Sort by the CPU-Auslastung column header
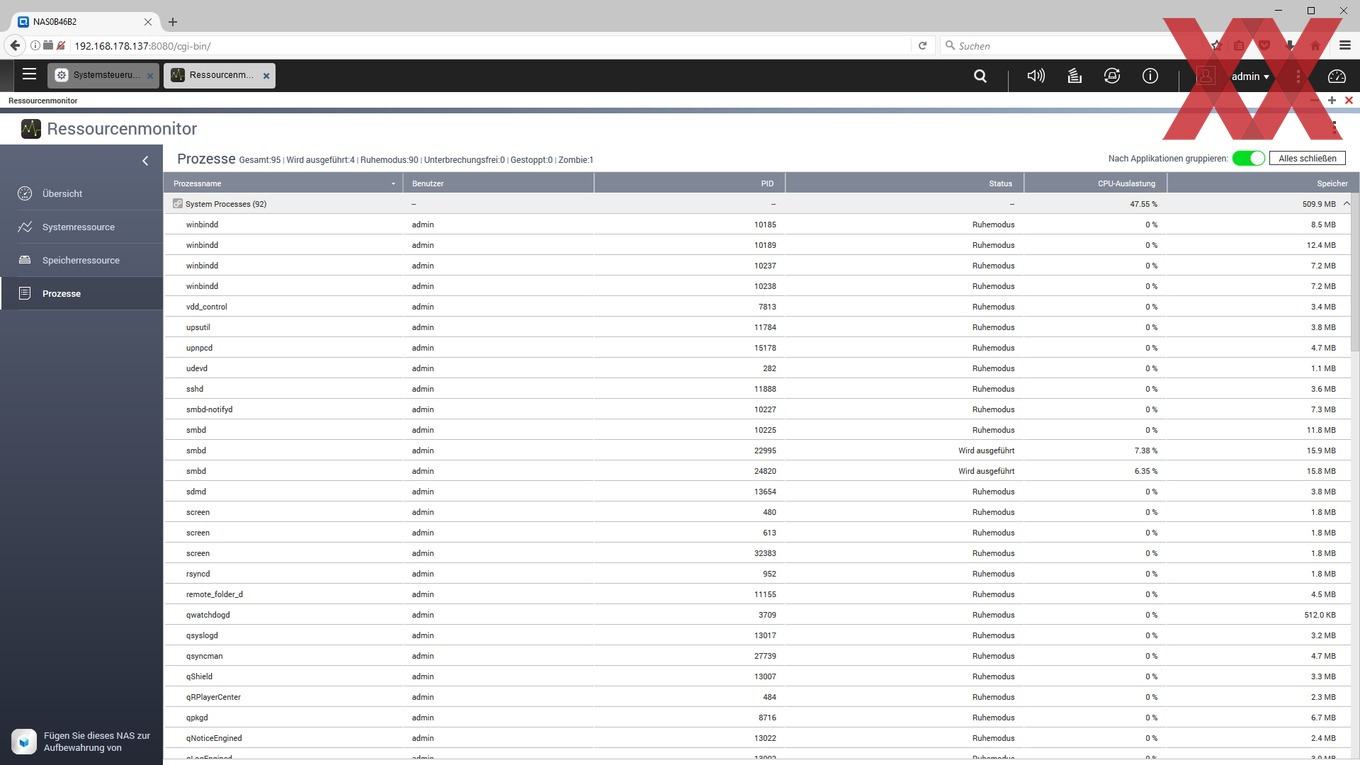Screen dimensions: 1360x765 (x=1095, y=183)
